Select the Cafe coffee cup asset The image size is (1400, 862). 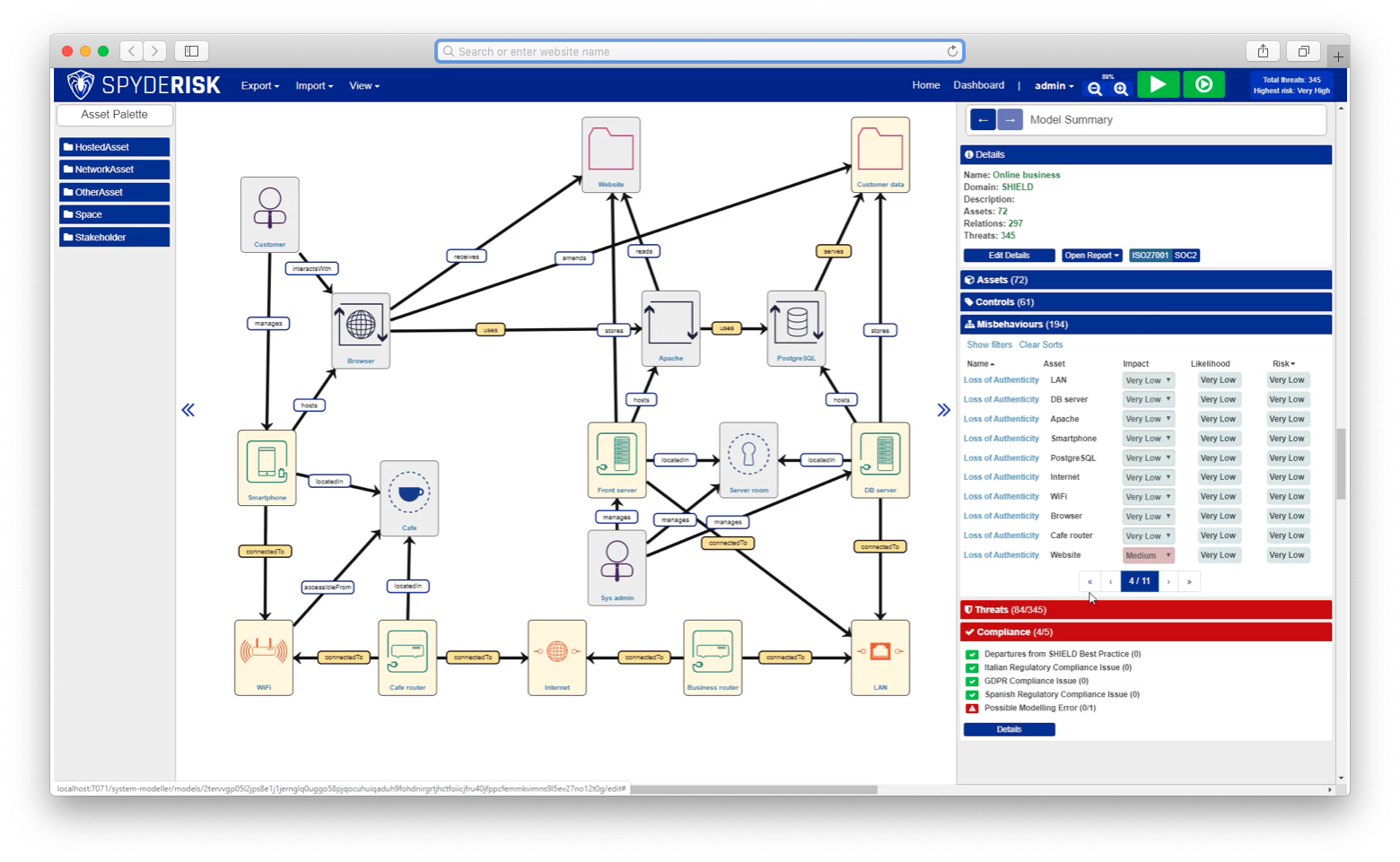(409, 493)
